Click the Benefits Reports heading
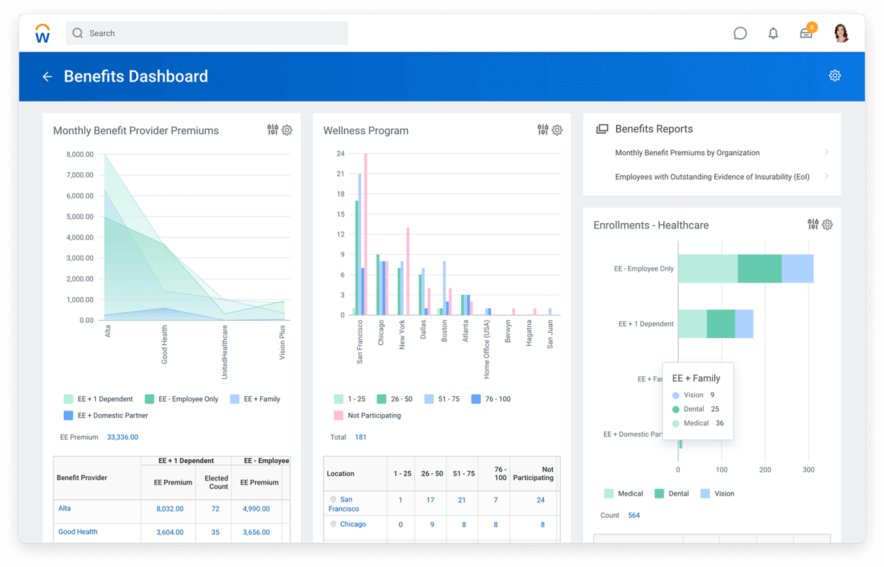The width and height of the screenshot is (884, 567). pos(654,129)
